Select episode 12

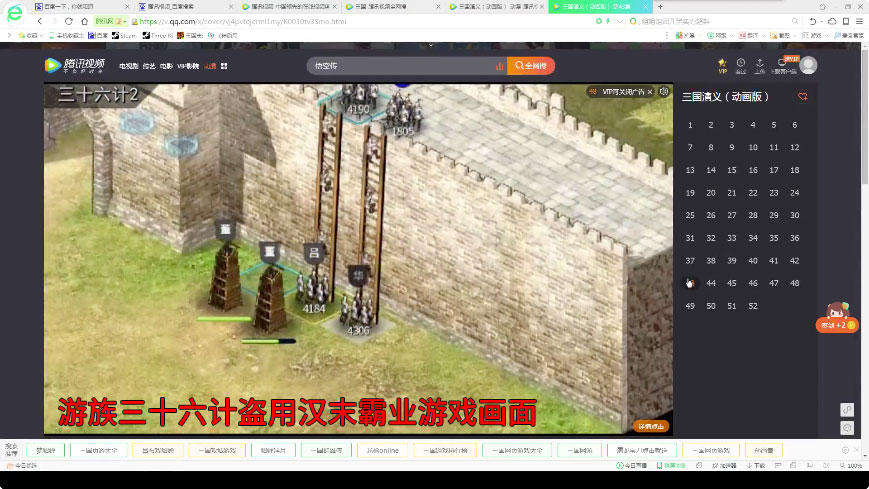click(795, 147)
